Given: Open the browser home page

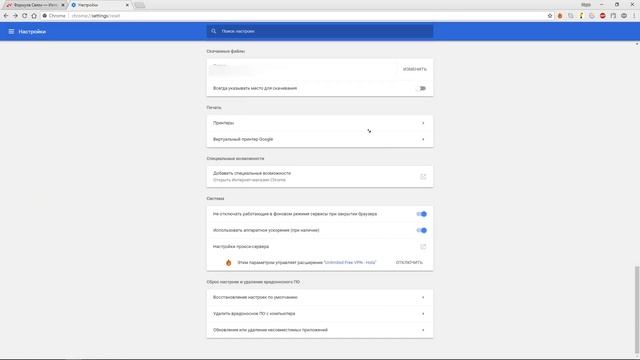Looking at the screenshot, I should (34, 16).
